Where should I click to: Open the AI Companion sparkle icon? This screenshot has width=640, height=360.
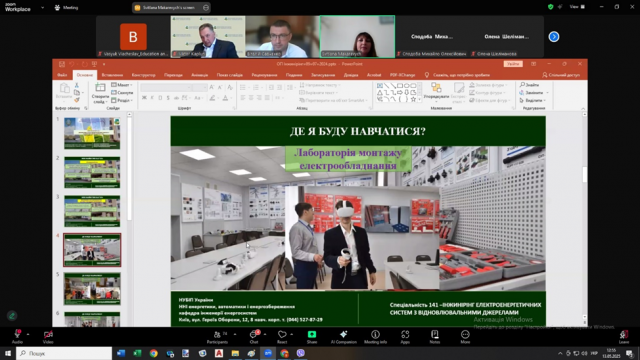[x=343, y=335]
